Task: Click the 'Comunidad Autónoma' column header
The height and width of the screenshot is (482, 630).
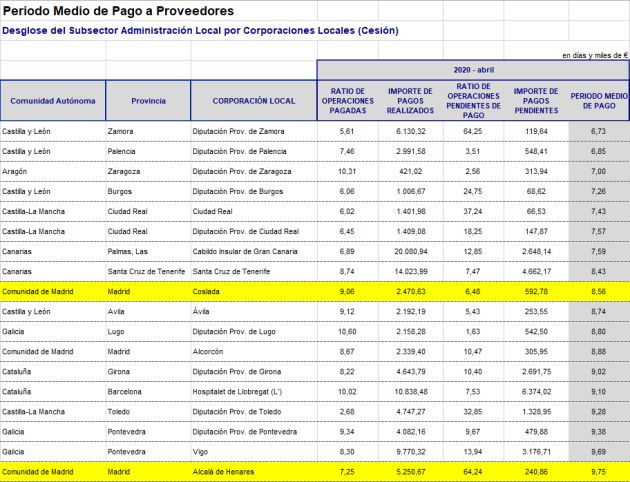Action: click(x=53, y=101)
